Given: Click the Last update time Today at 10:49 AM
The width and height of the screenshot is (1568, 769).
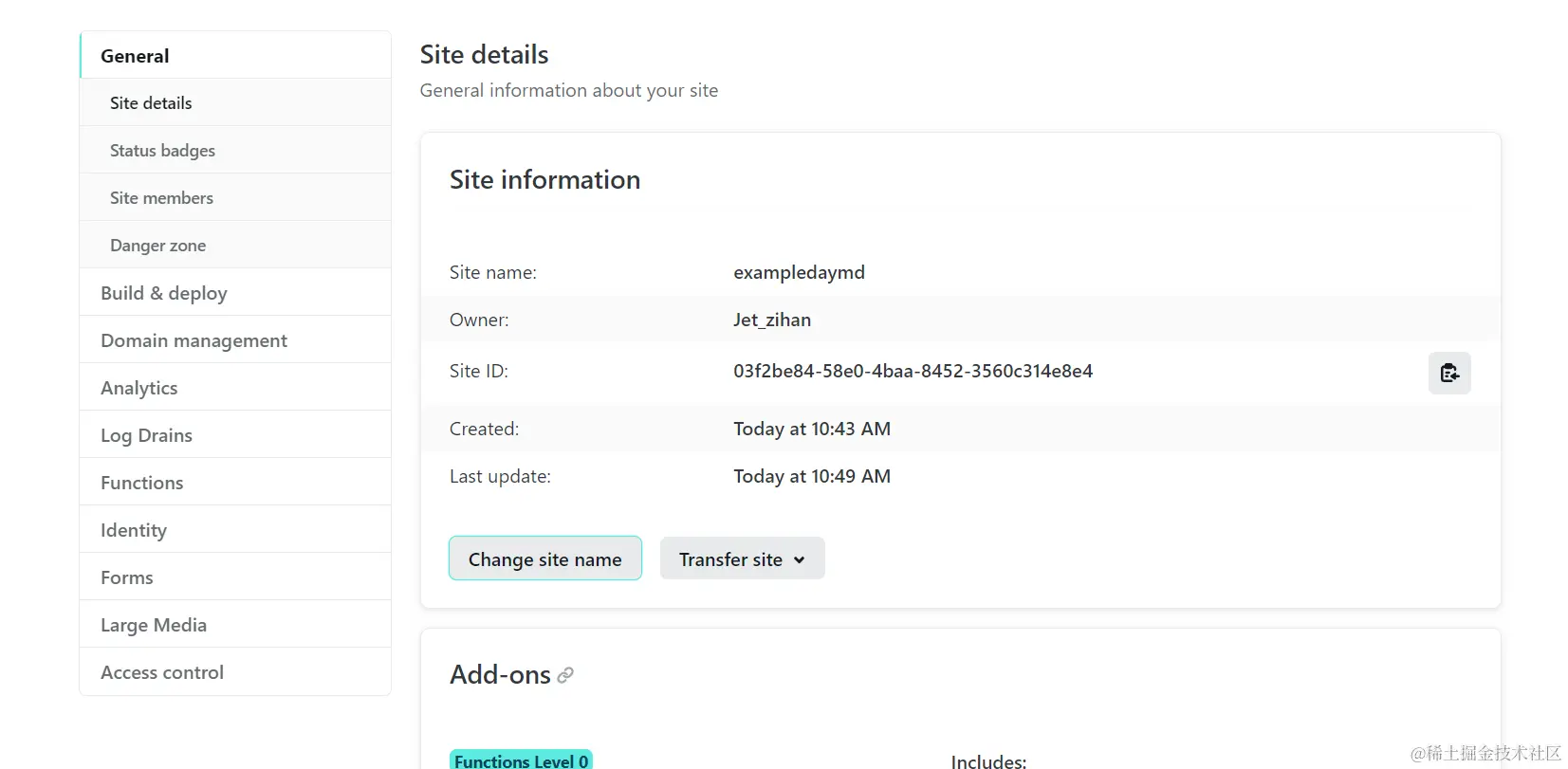Looking at the screenshot, I should (x=812, y=476).
